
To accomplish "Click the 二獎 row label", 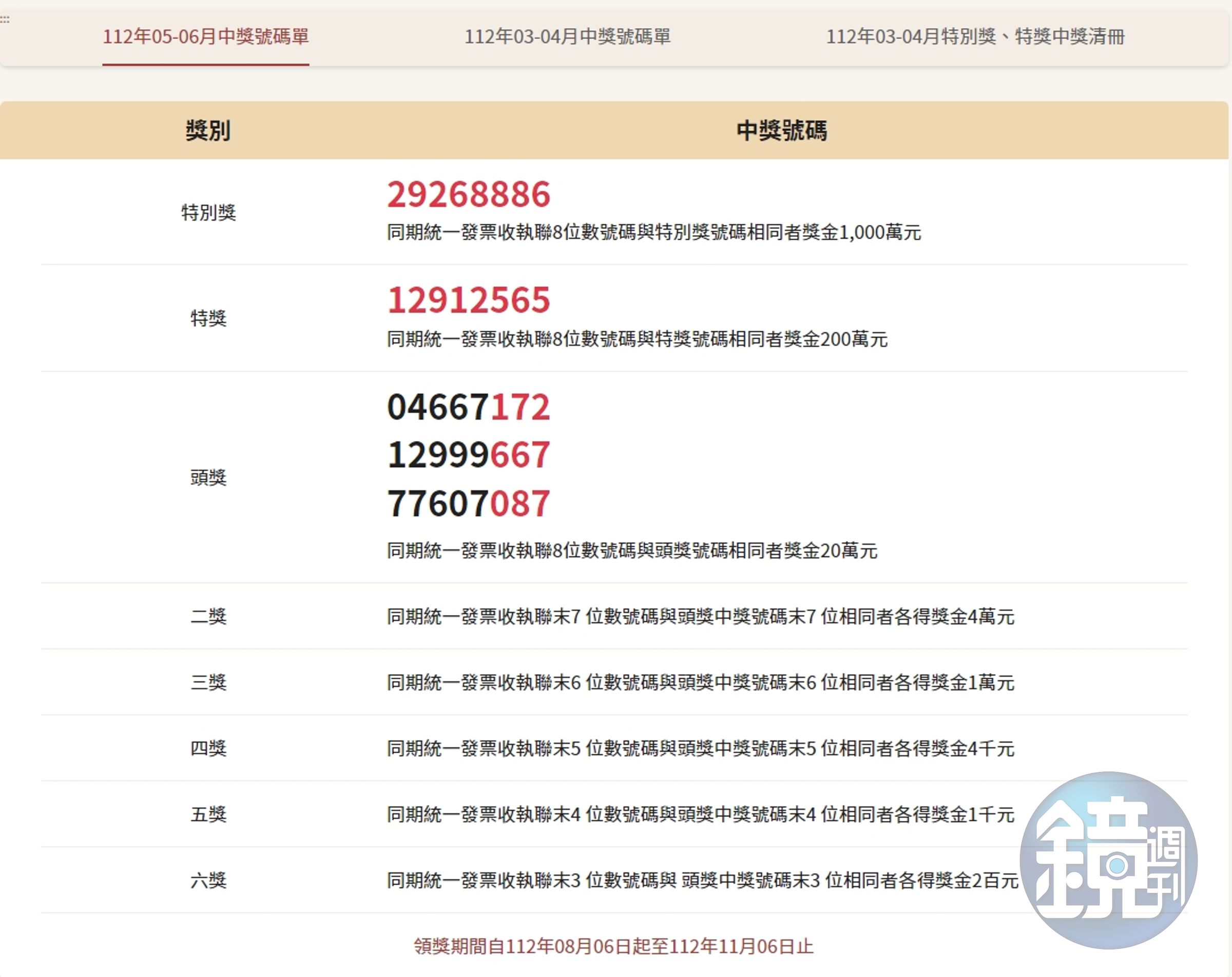I will point(208,617).
